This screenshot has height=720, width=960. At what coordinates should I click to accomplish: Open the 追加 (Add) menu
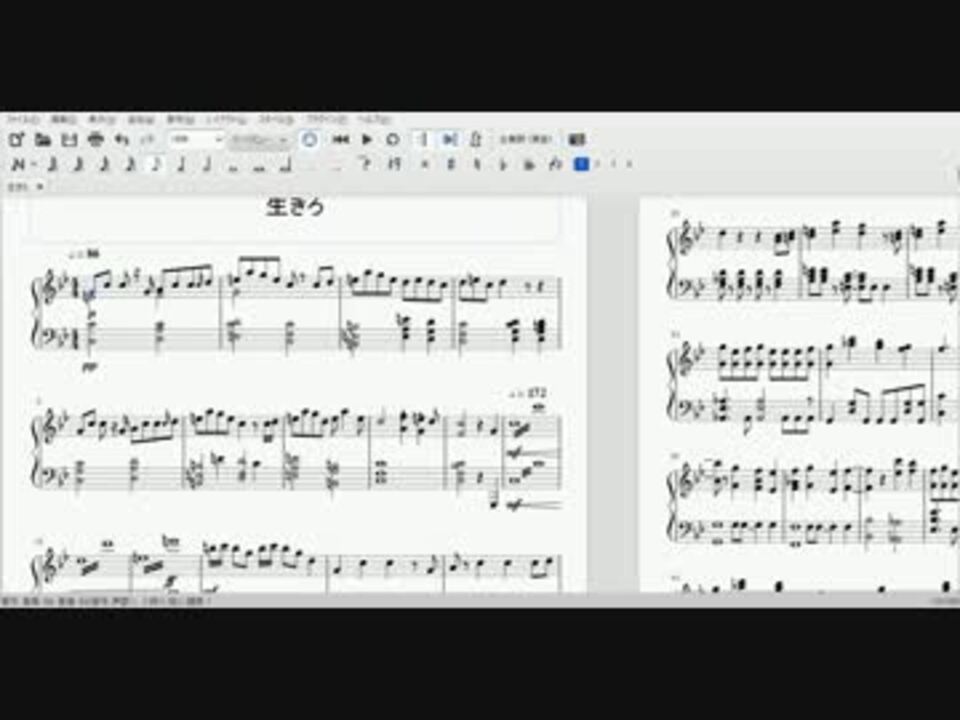pyautogui.click(x=141, y=119)
